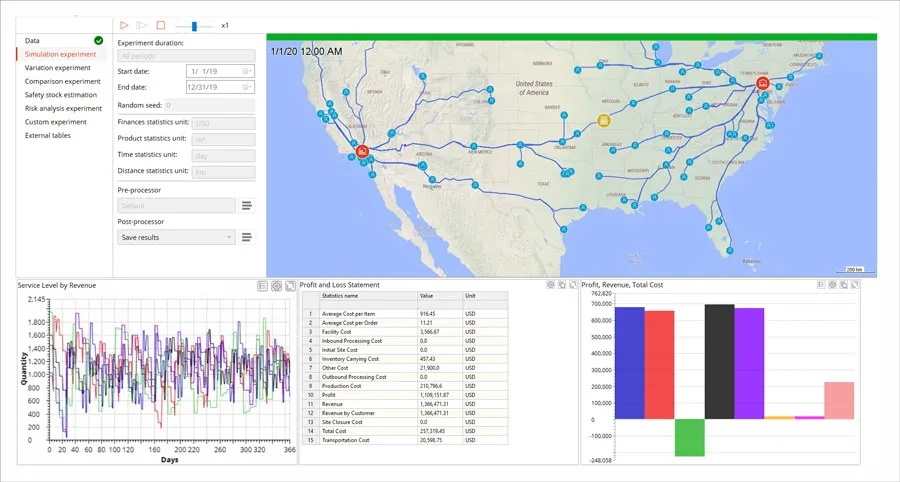900x482 pixels.
Task: Open settings gear of Profit and Loss Statement
Action: tap(550, 285)
